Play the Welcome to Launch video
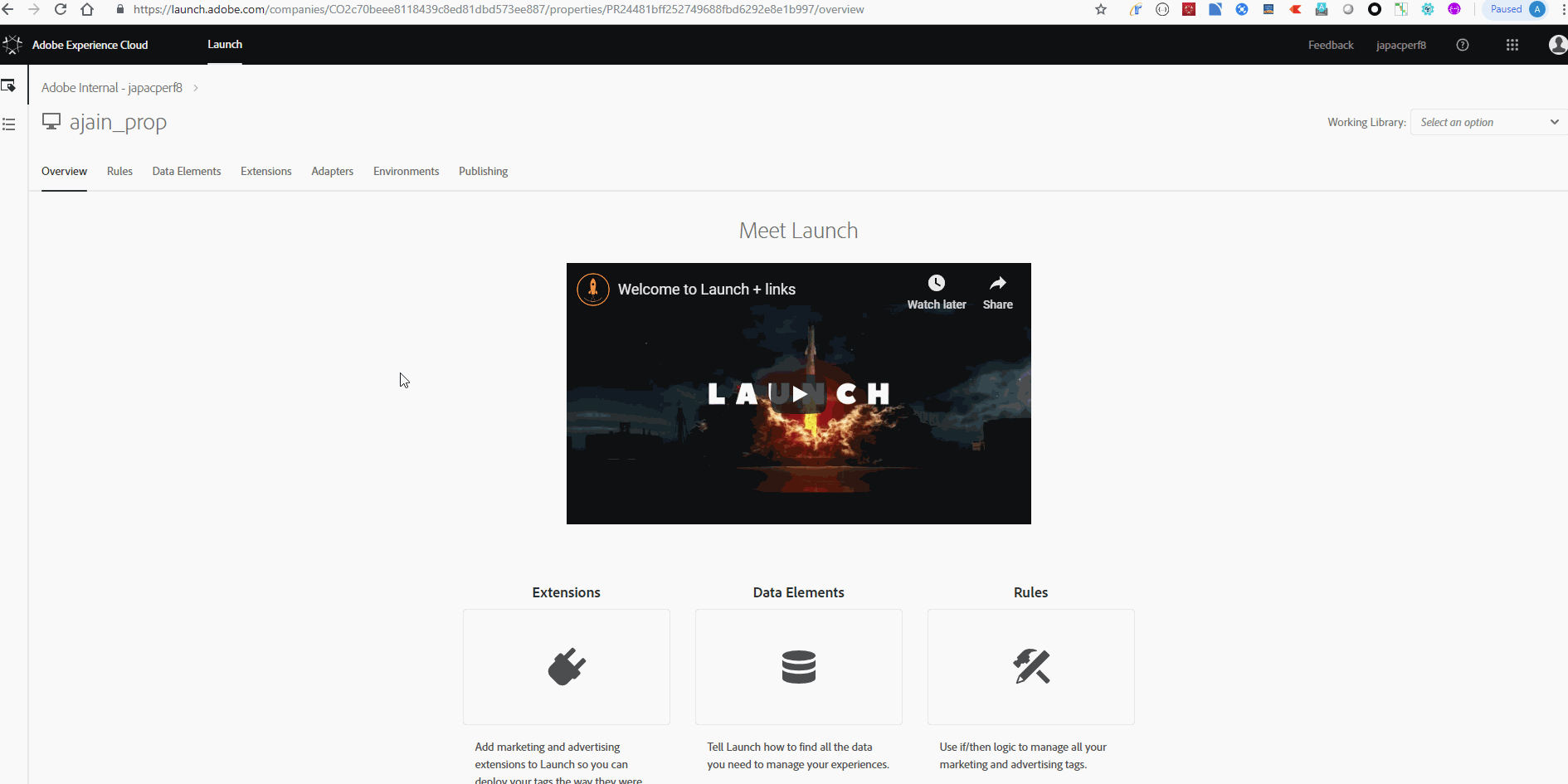1568x784 pixels. pos(799,393)
